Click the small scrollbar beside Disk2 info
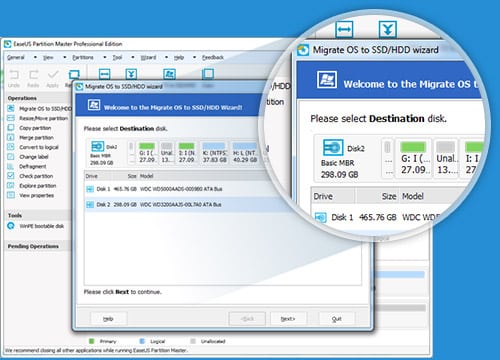 [131, 153]
